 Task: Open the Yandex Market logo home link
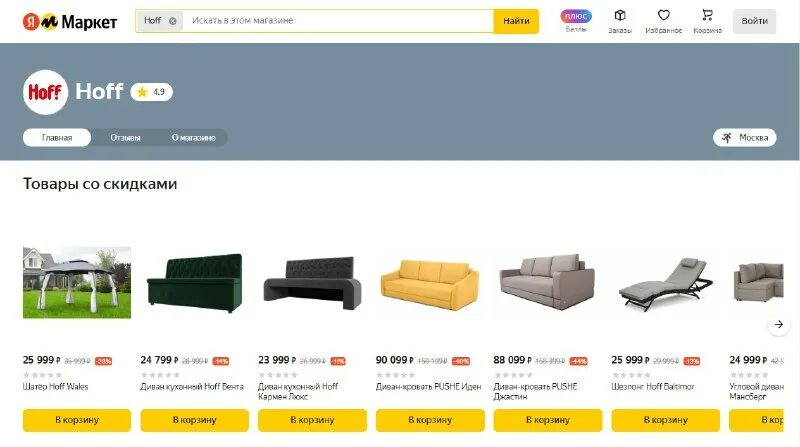click(70, 21)
